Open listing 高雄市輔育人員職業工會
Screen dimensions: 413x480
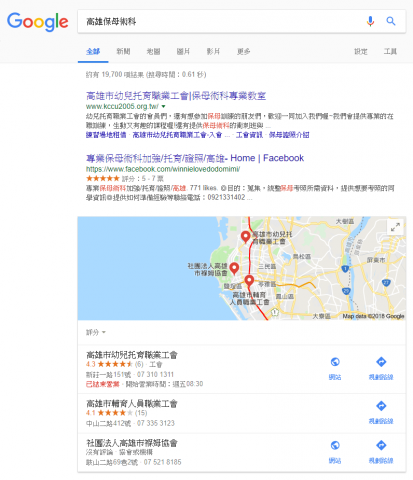132,403
